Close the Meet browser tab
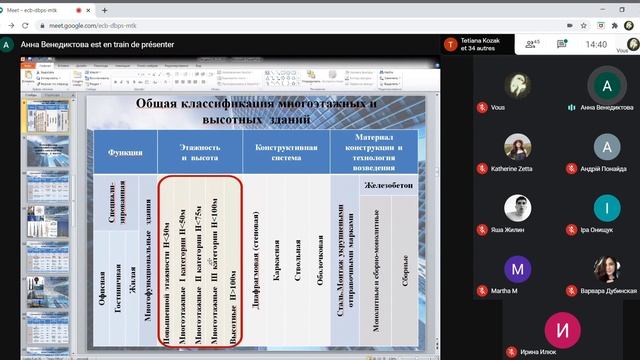The width and height of the screenshot is (640, 360). (x=88, y=10)
